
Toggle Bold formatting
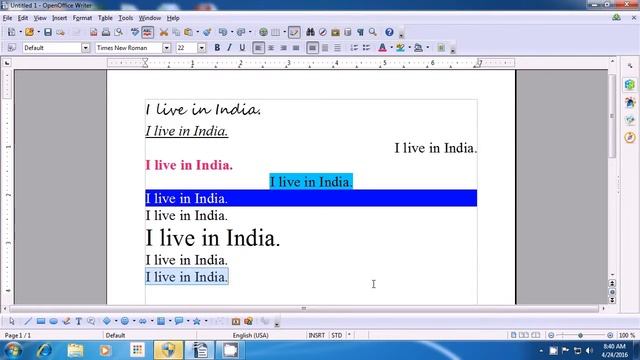point(217,48)
